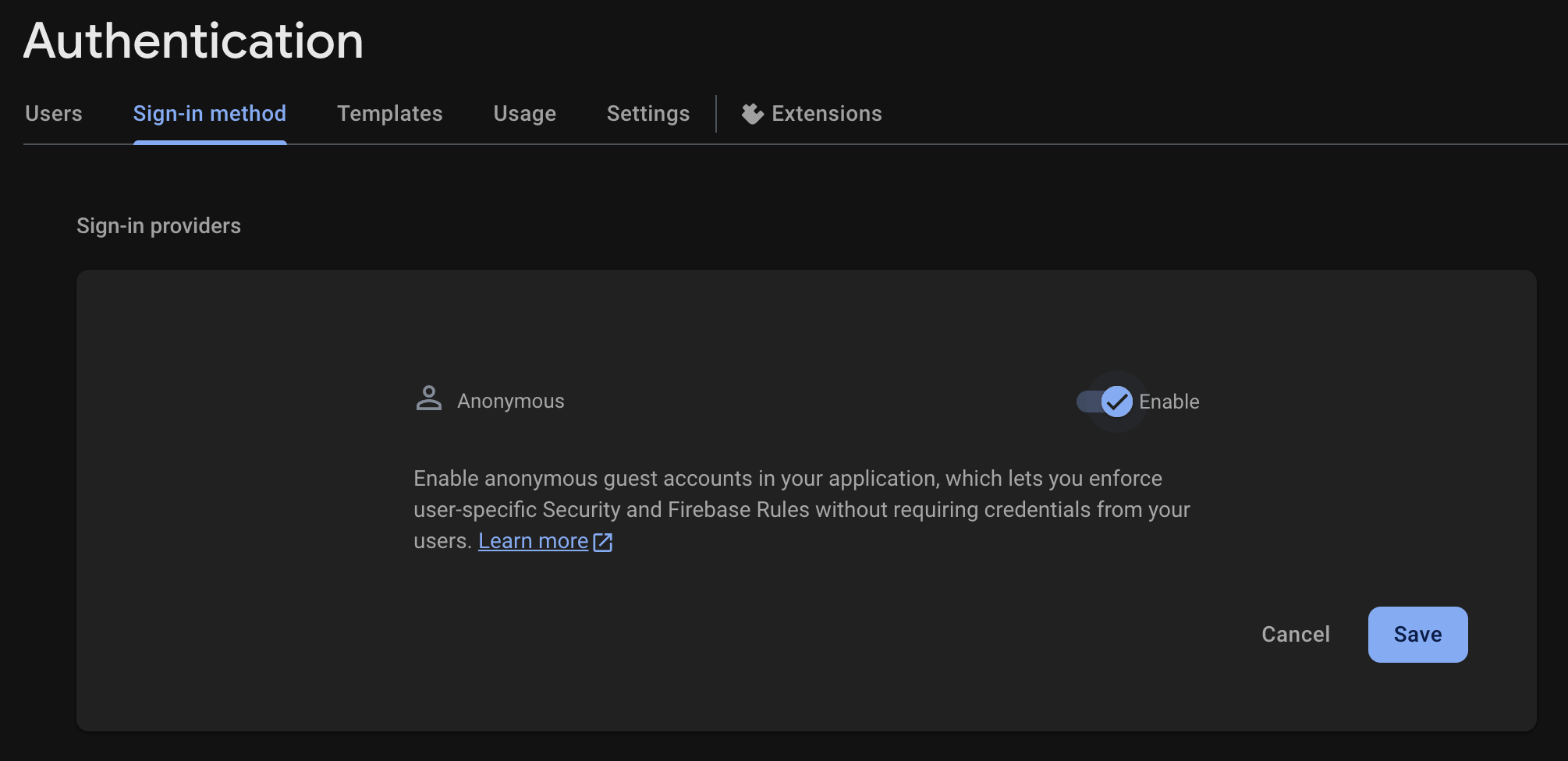The image size is (1568, 761).
Task: Go to the Extensions tab
Action: pos(811,113)
